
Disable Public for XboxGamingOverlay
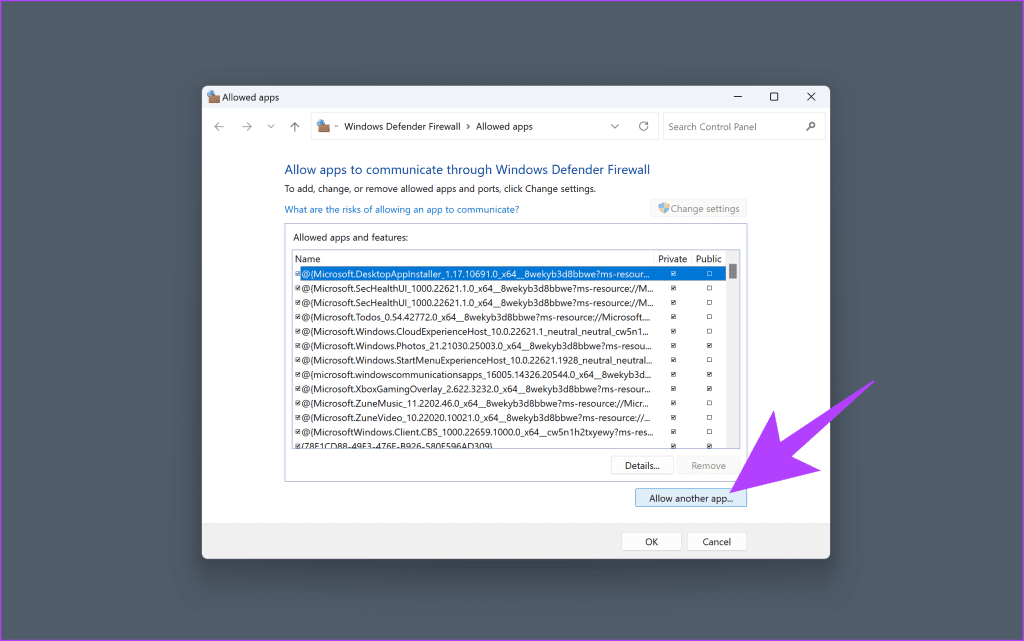point(709,389)
